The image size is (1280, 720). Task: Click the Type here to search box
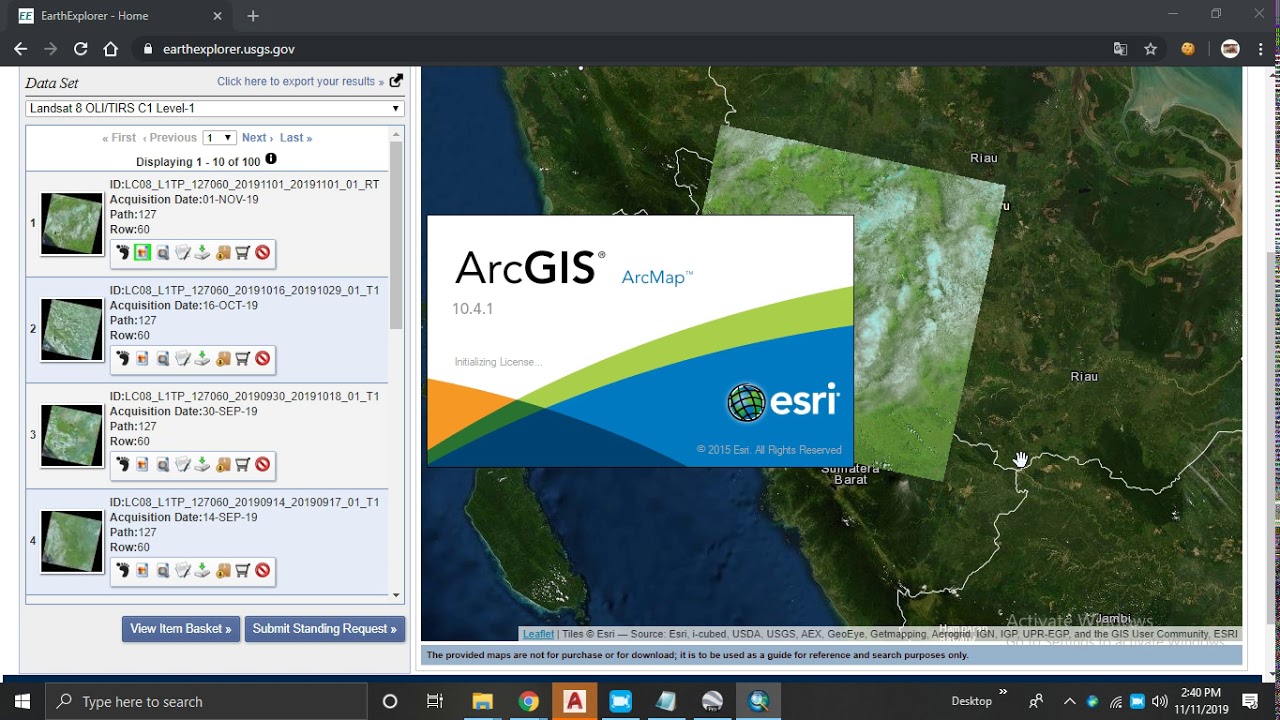pyautogui.click(x=207, y=701)
